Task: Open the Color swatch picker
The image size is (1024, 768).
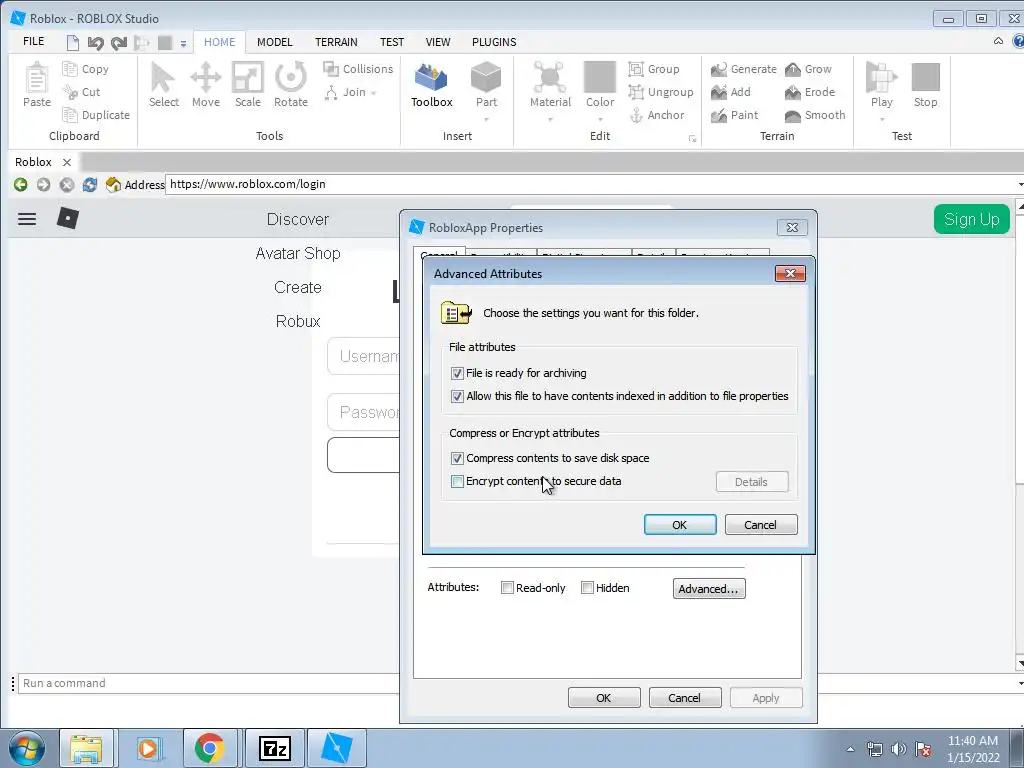Action: click(600, 78)
